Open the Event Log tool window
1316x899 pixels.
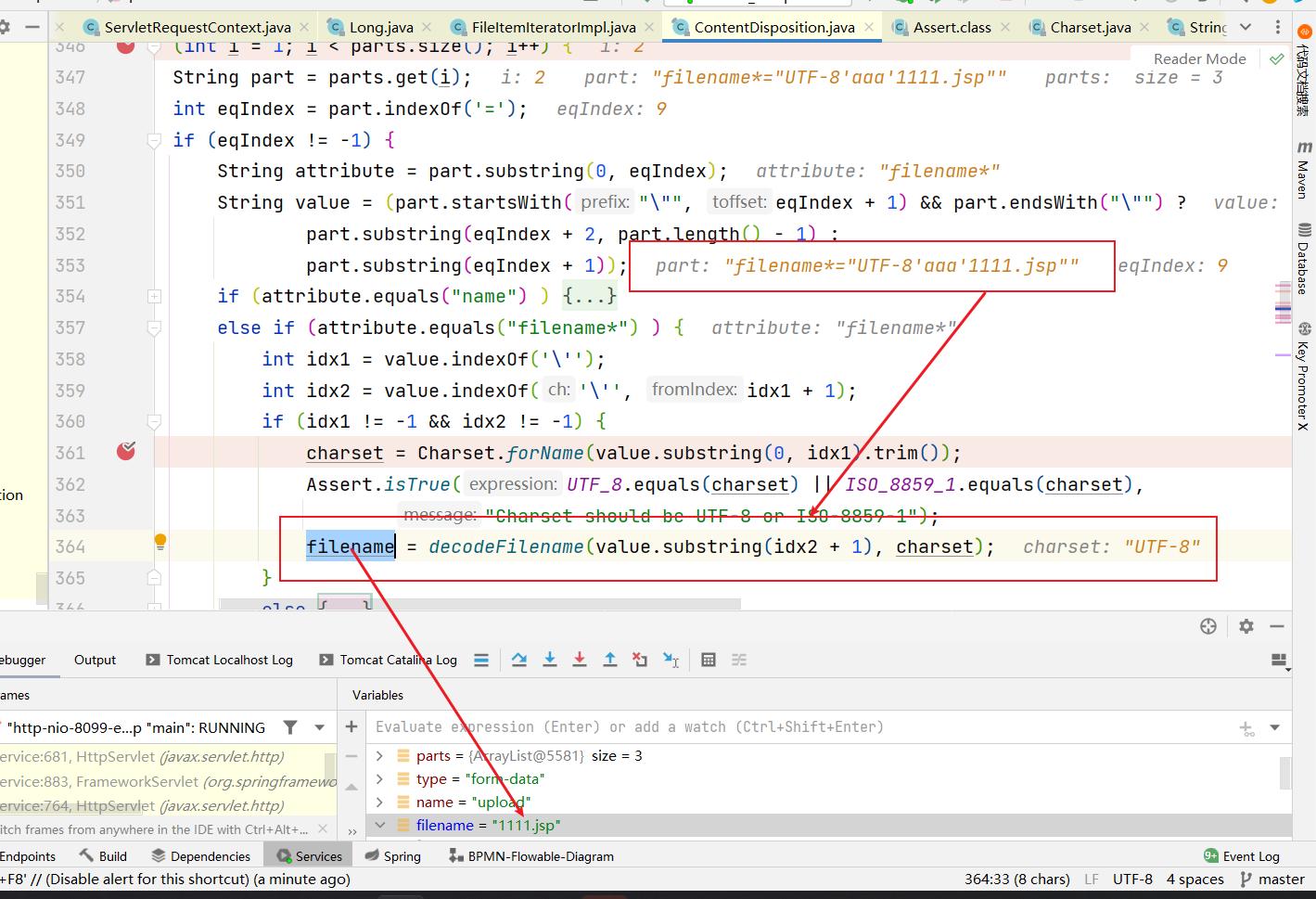pos(1241,856)
